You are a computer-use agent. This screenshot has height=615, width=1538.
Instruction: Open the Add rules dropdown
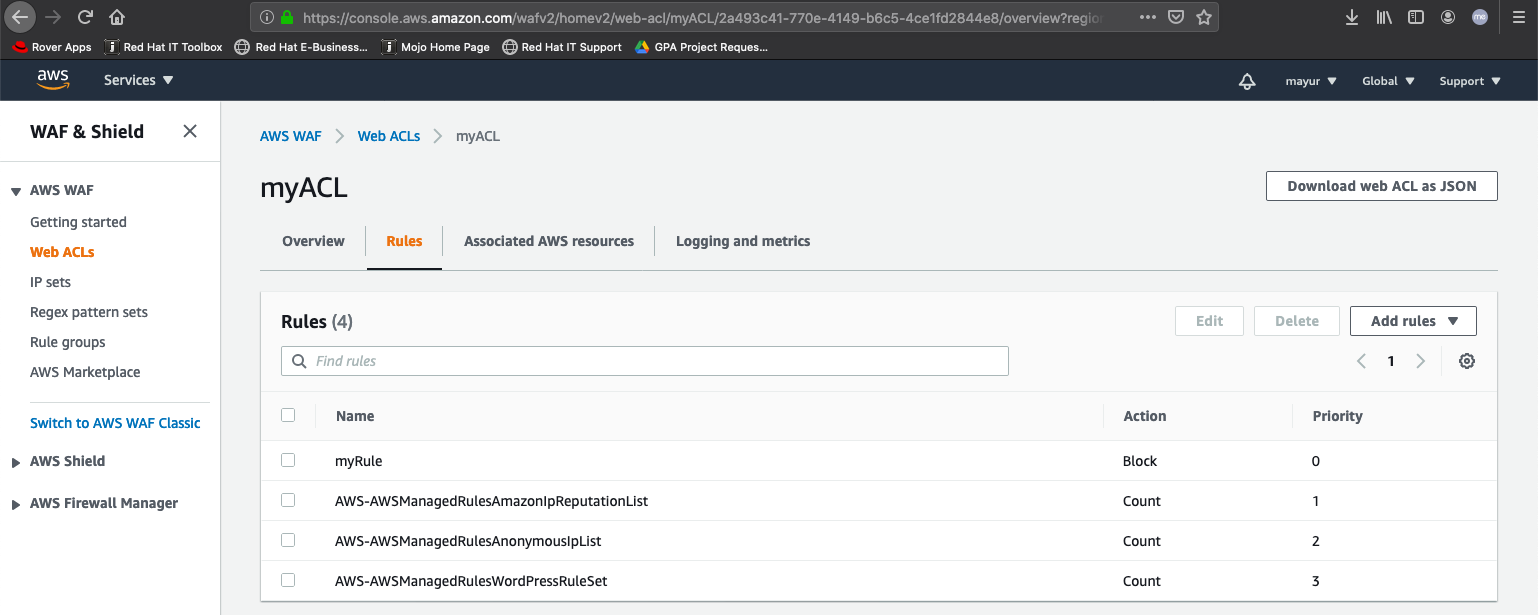pos(1412,321)
